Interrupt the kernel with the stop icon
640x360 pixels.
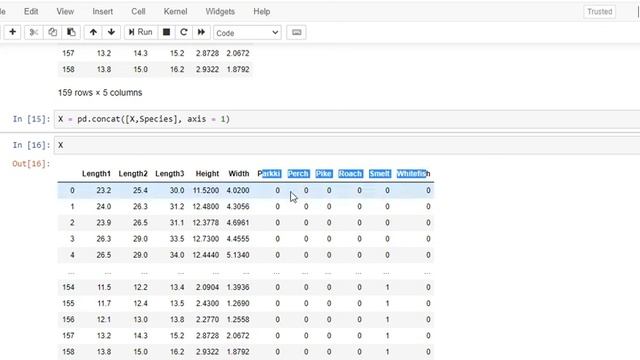point(166,32)
